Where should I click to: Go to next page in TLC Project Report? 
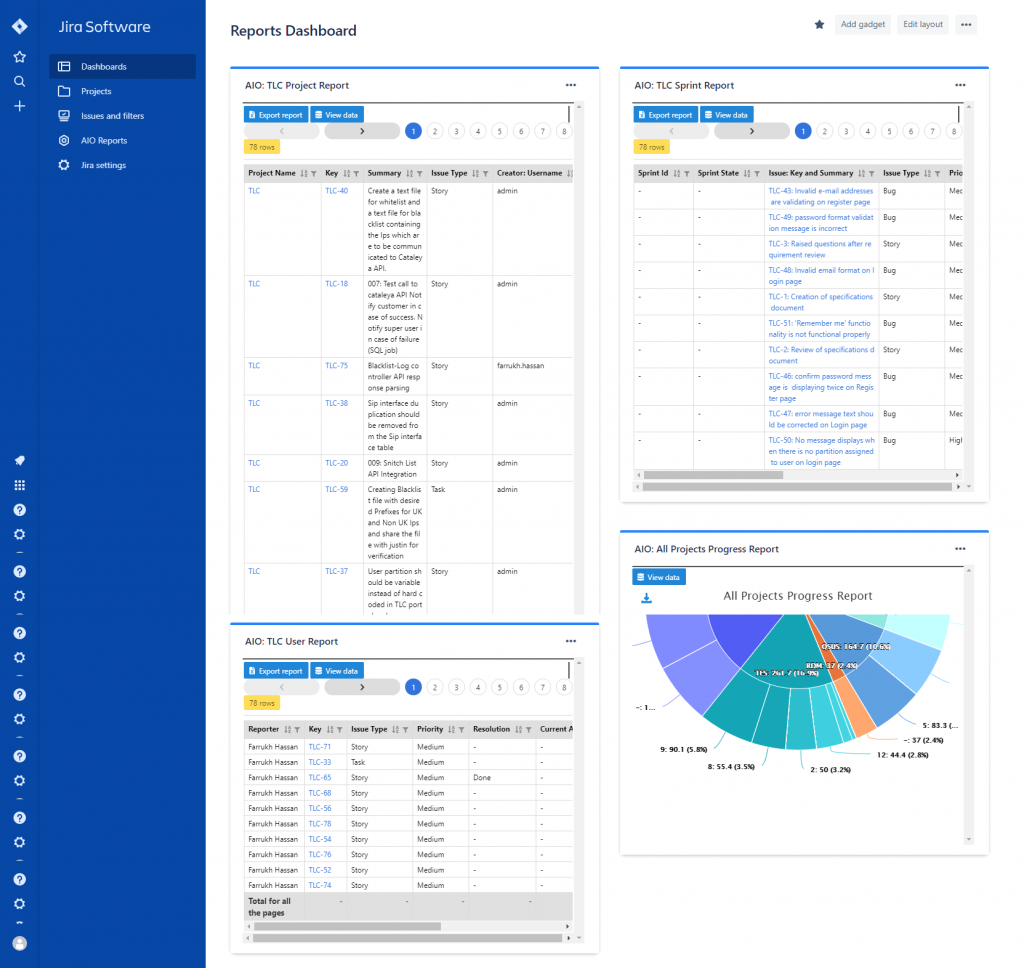[362, 131]
